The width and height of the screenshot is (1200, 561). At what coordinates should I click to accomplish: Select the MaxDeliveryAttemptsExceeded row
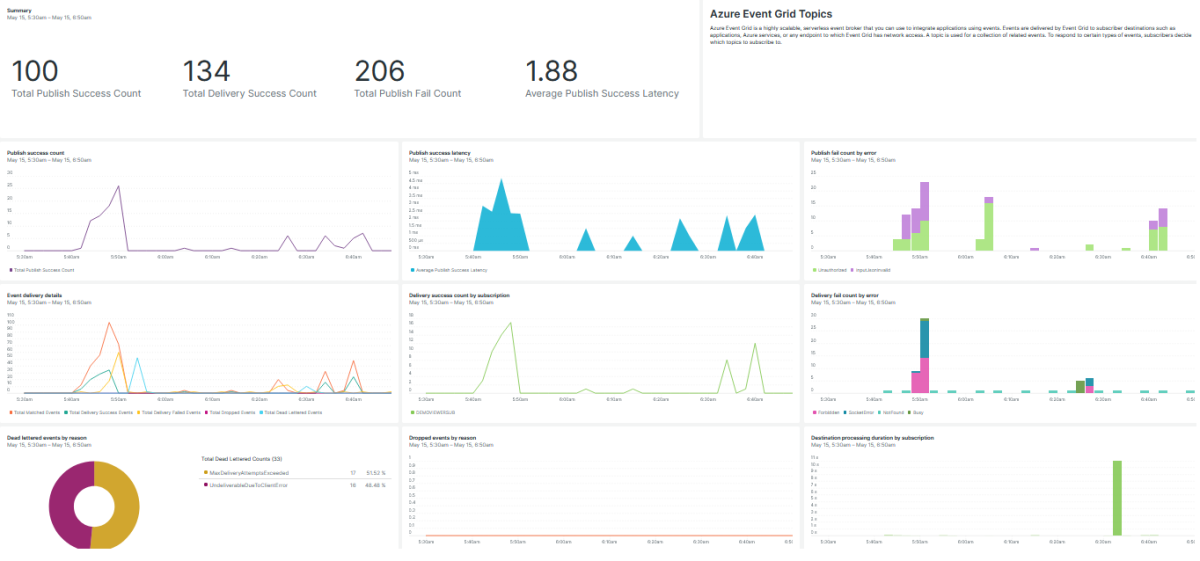(293, 472)
